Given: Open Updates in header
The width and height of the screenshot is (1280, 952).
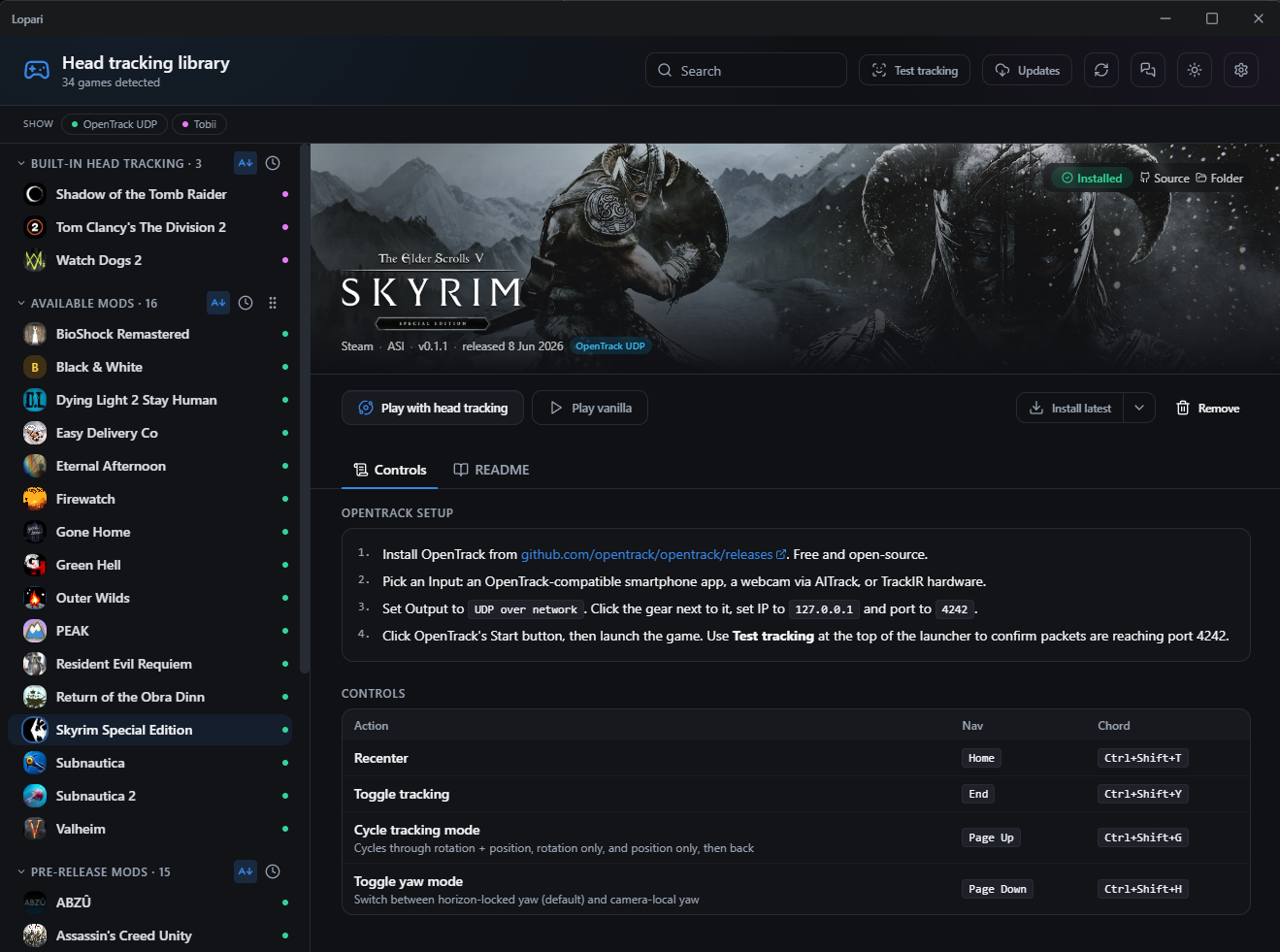Looking at the screenshot, I should pyautogui.click(x=1027, y=70).
